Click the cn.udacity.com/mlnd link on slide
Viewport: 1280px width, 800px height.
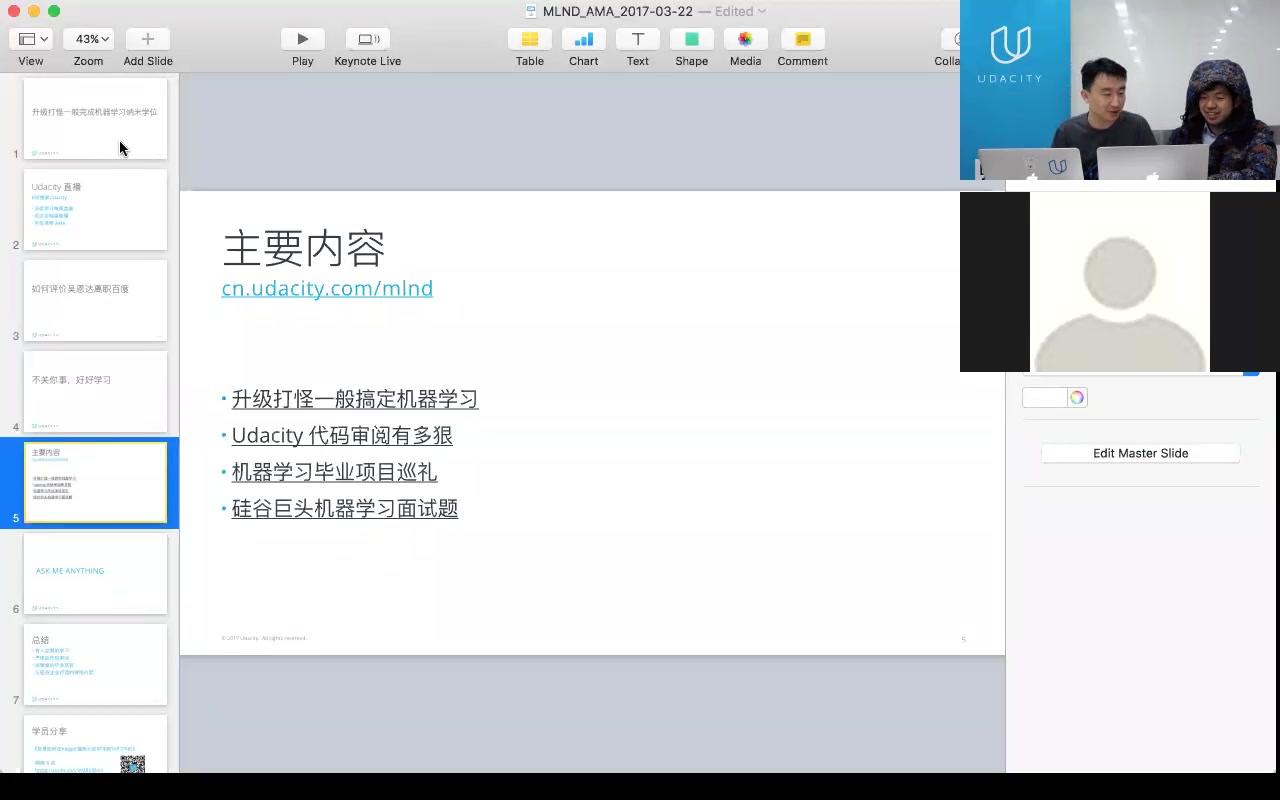pyautogui.click(x=327, y=288)
